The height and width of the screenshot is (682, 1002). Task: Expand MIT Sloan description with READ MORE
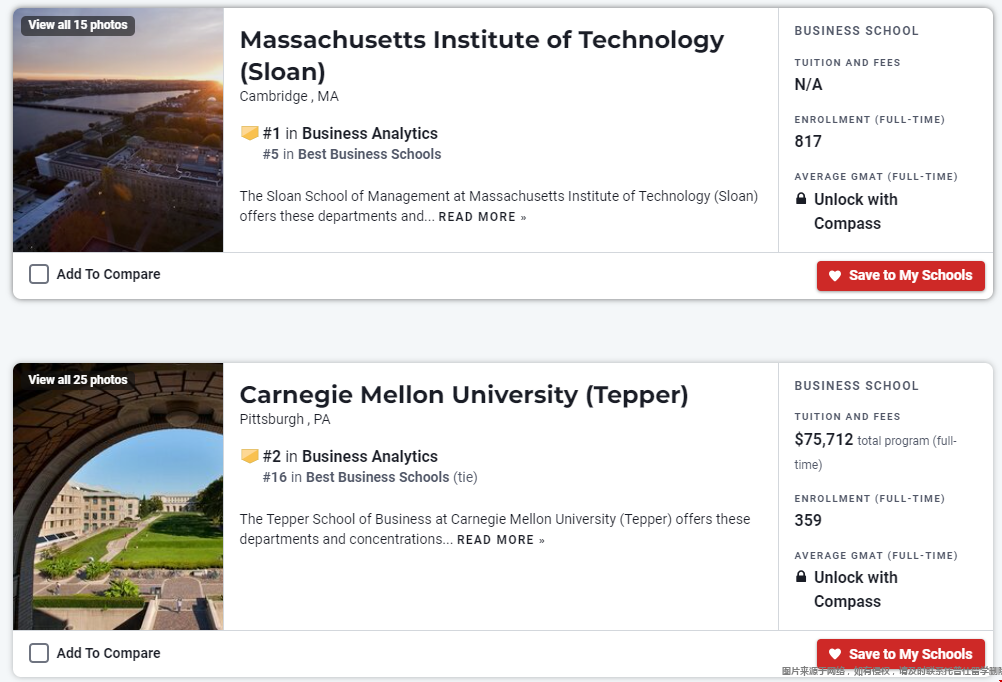(x=482, y=217)
